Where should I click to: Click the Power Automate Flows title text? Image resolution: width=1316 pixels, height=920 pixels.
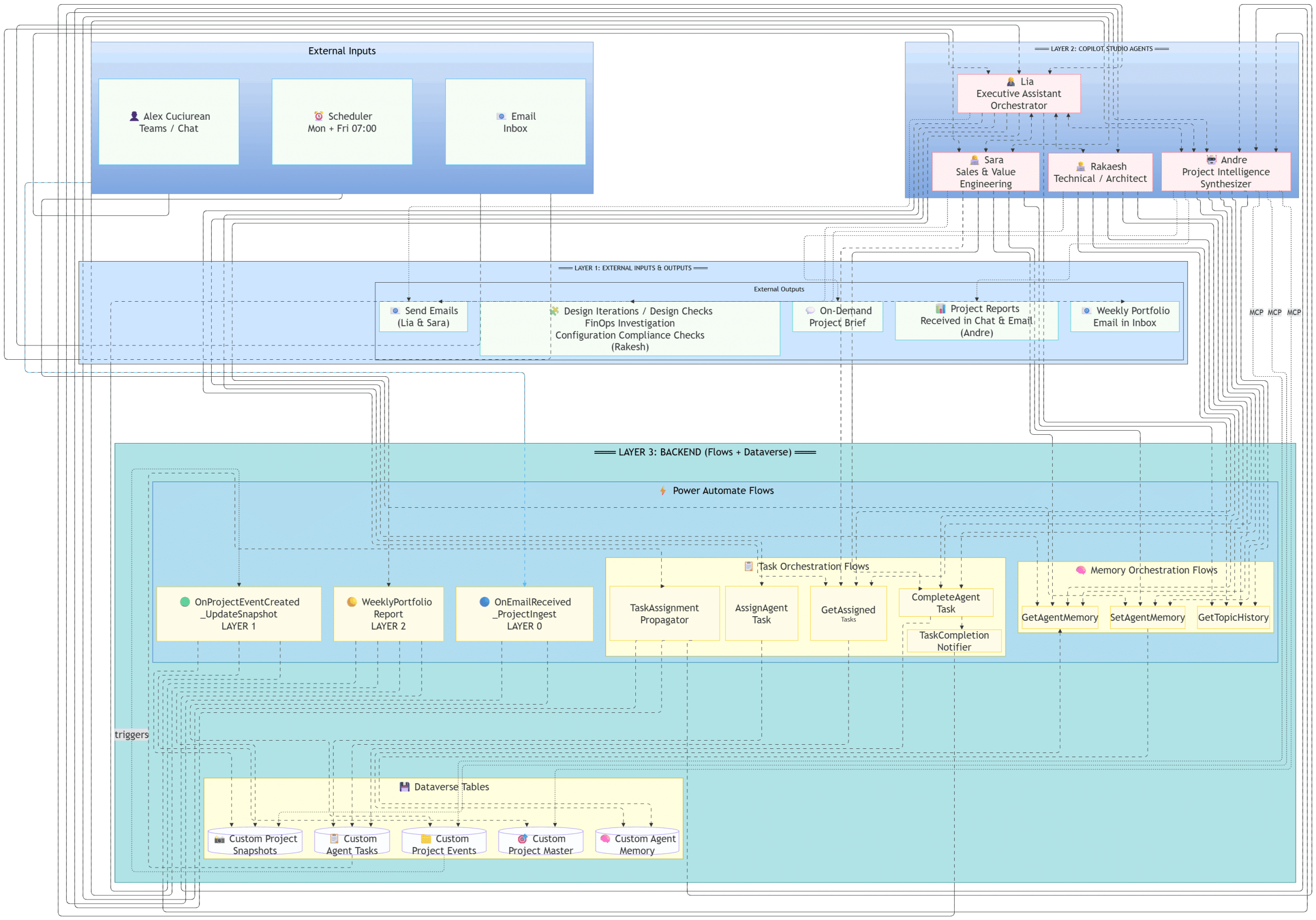click(x=723, y=491)
